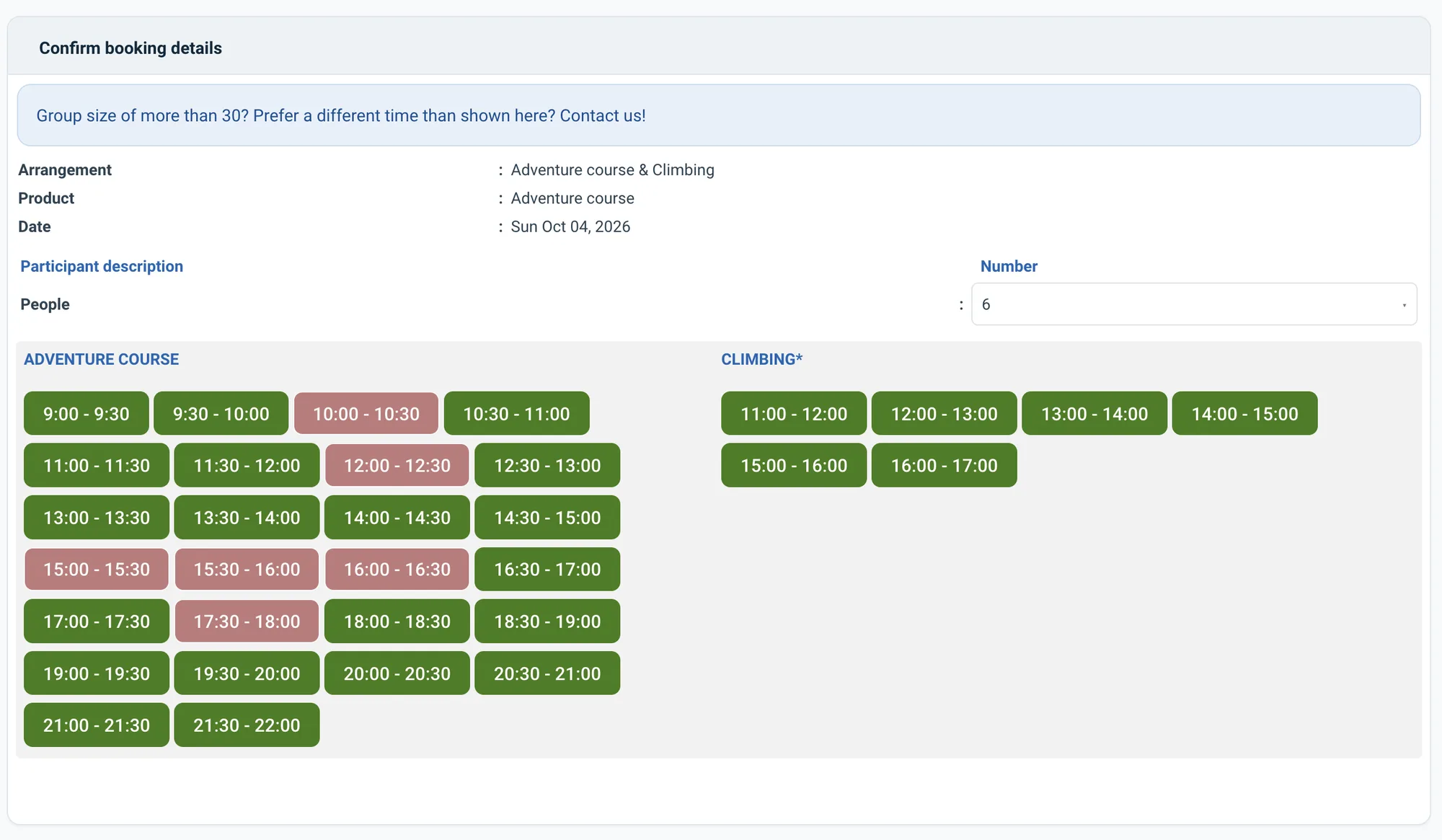Image resolution: width=1442 pixels, height=840 pixels.
Task: Pick climbing slot 13:00 - 14:00
Action: coord(1094,414)
